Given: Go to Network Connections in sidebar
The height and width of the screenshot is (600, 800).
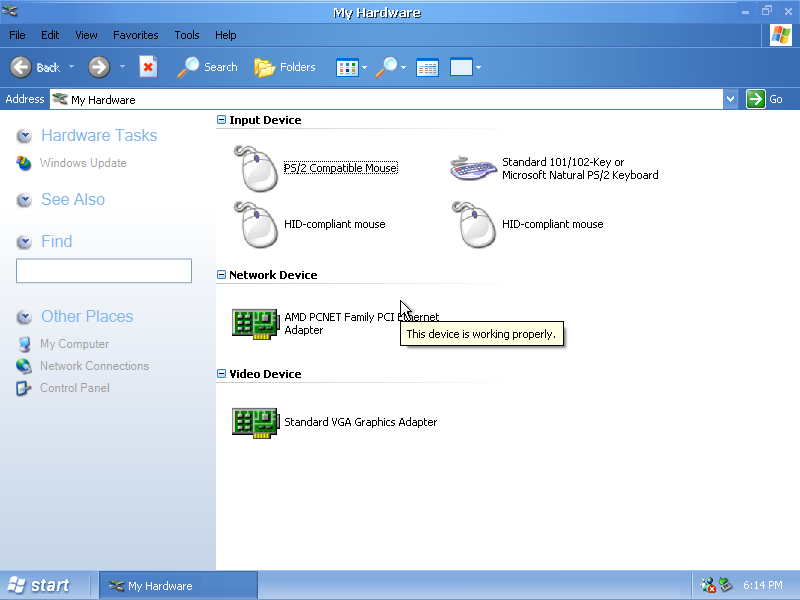Looking at the screenshot, I should pyautogui.click(x=94, y=366).
